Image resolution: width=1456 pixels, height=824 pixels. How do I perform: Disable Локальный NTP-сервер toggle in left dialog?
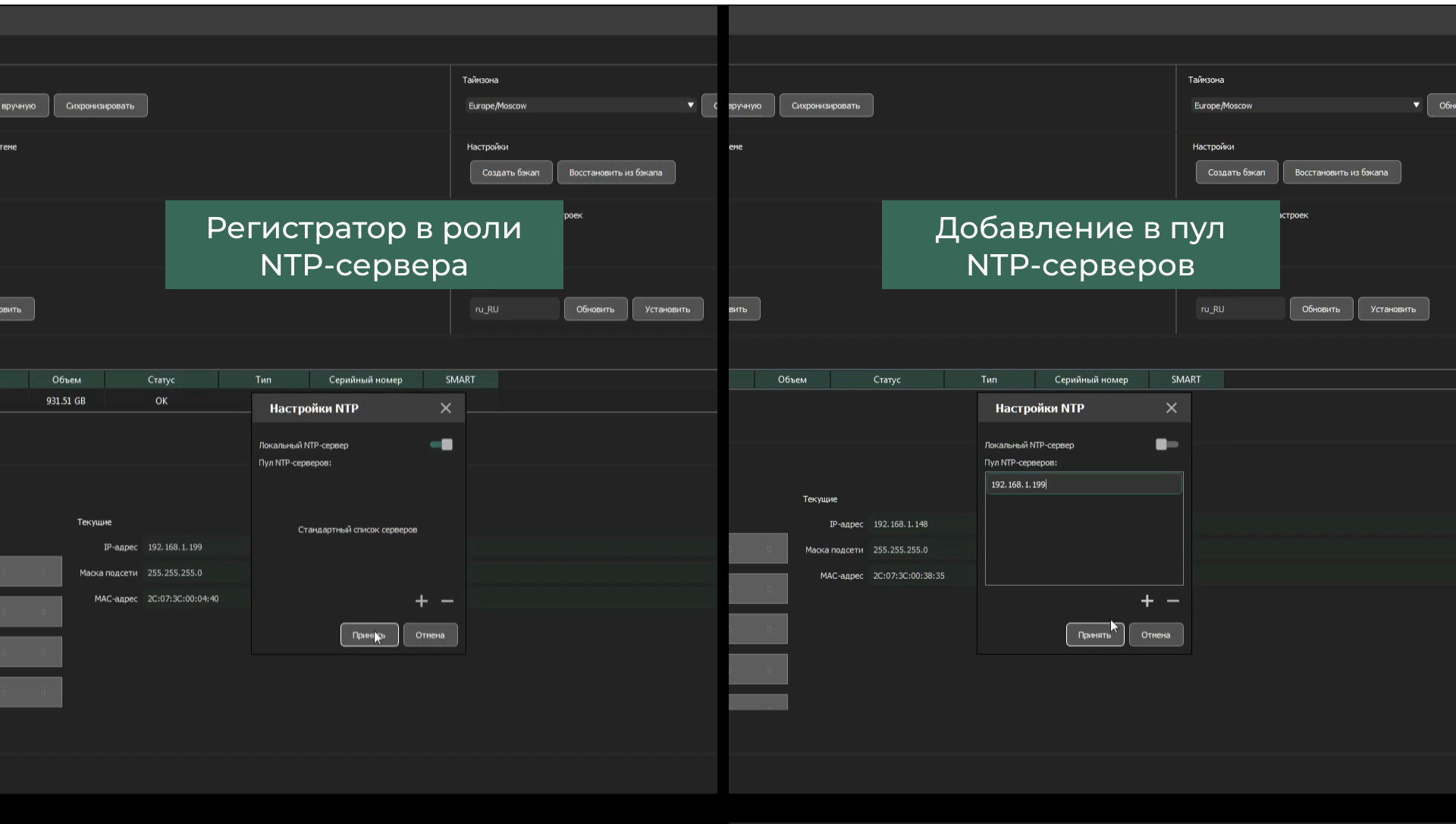(441, 445)
